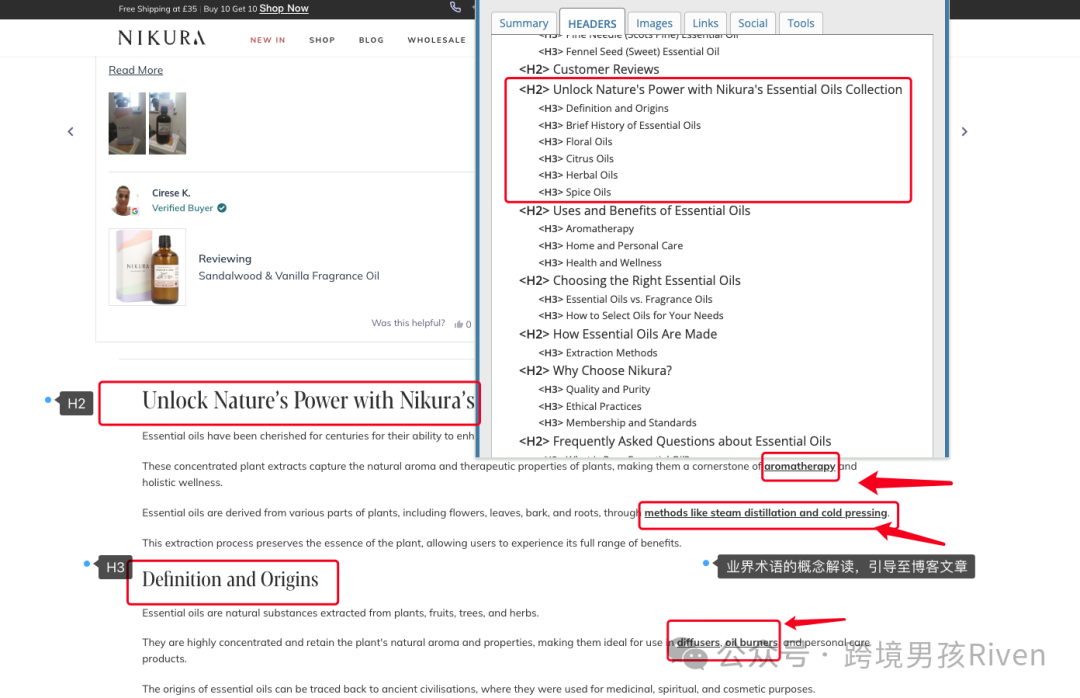The height and width of the screenshot is (698, 1080).
Task: Select the H2 Choosing the Right Essential Oils row
Action: coord(630,280)
